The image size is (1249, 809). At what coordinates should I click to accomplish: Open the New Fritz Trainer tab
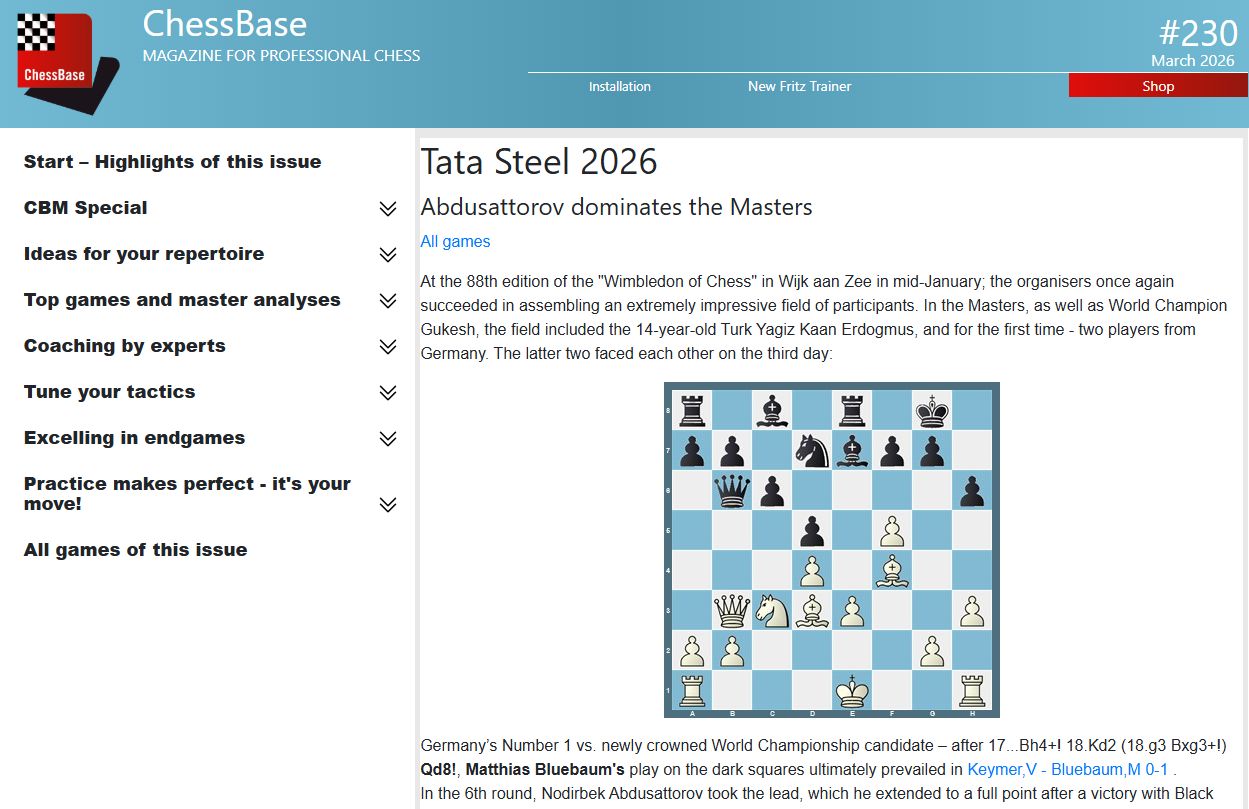(x=799, y=86)
